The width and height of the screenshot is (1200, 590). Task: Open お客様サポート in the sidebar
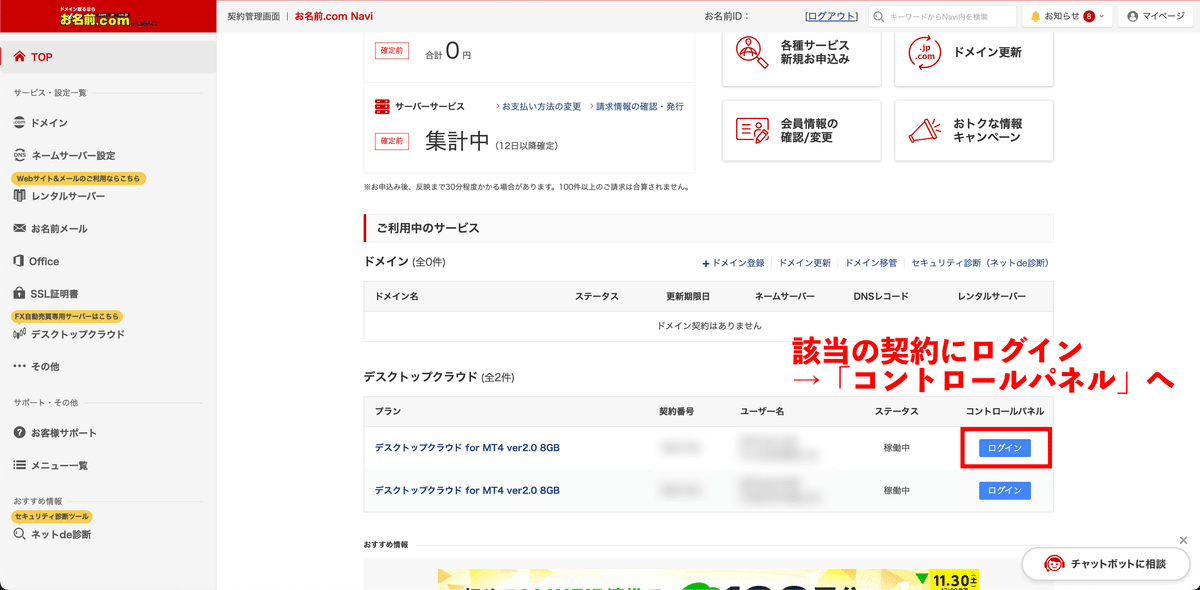pos(56,432)
